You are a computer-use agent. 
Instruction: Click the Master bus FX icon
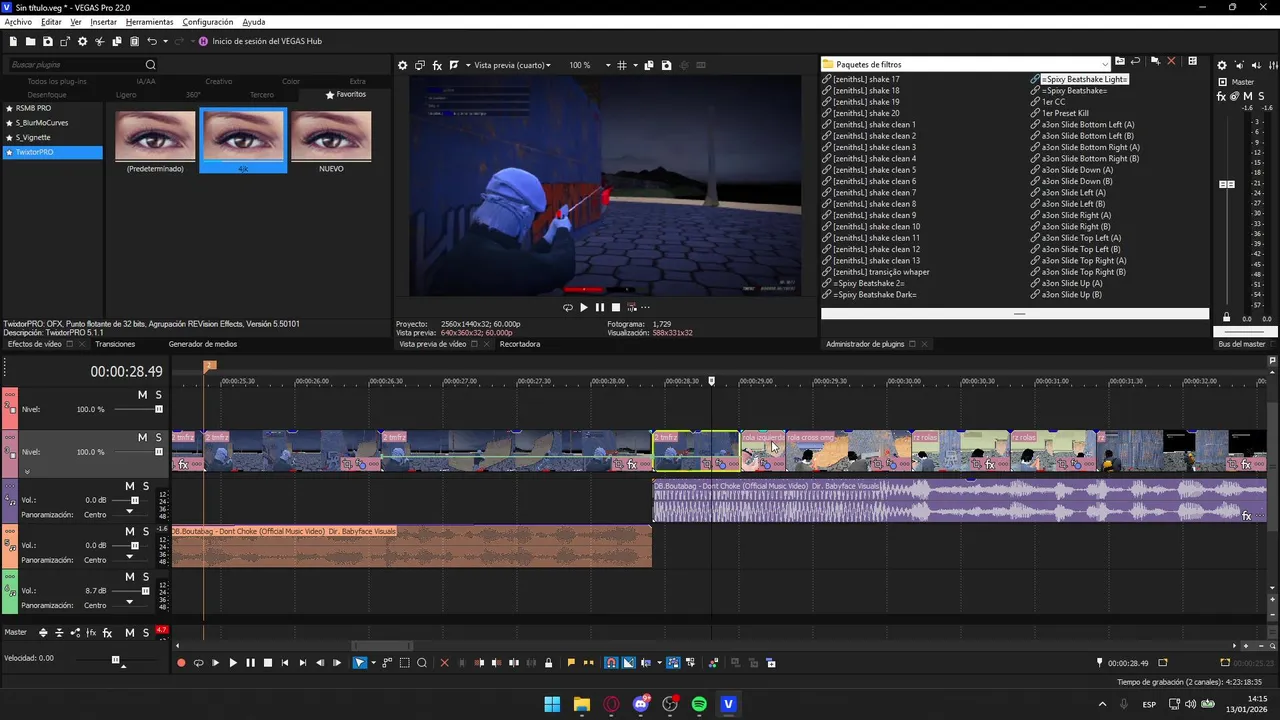[x=1221, y=97]
